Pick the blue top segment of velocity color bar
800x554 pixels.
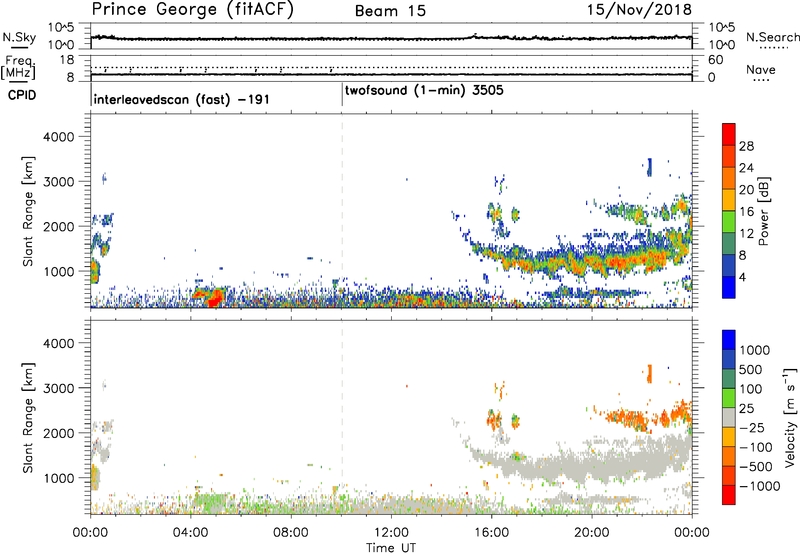[x=729, y=340]
